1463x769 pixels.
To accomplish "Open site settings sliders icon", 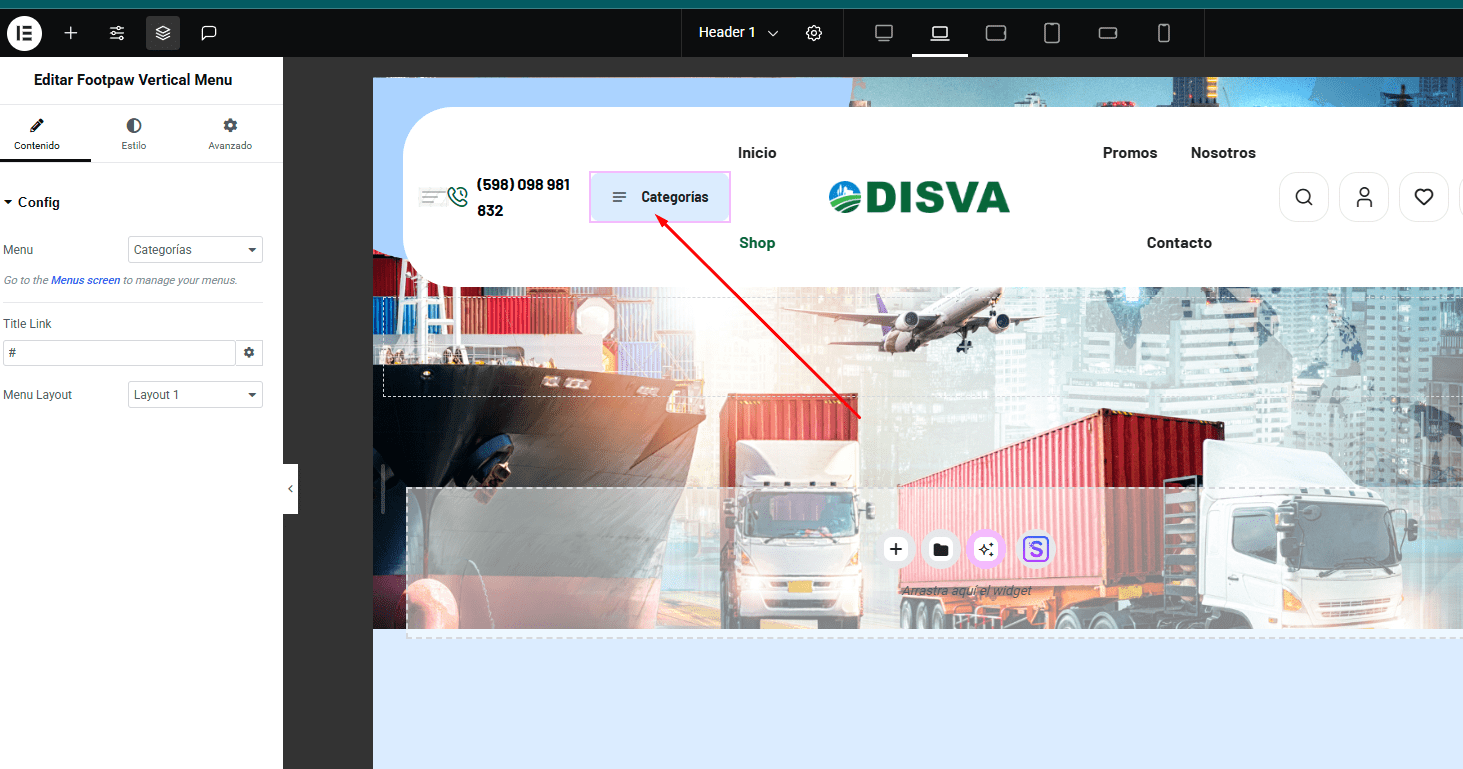I will [x=117, y=33].
